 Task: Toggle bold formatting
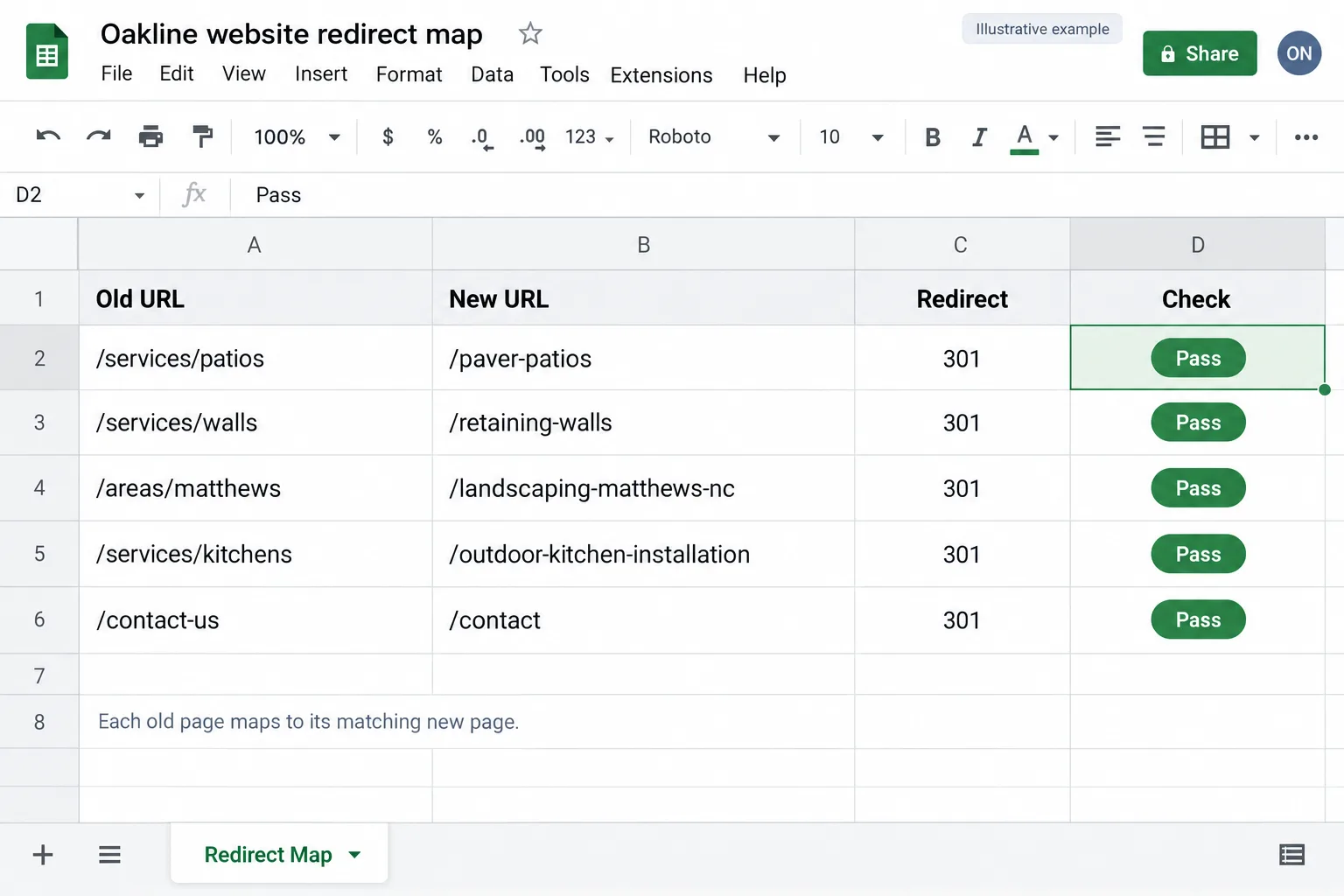(x=933, y=137)
